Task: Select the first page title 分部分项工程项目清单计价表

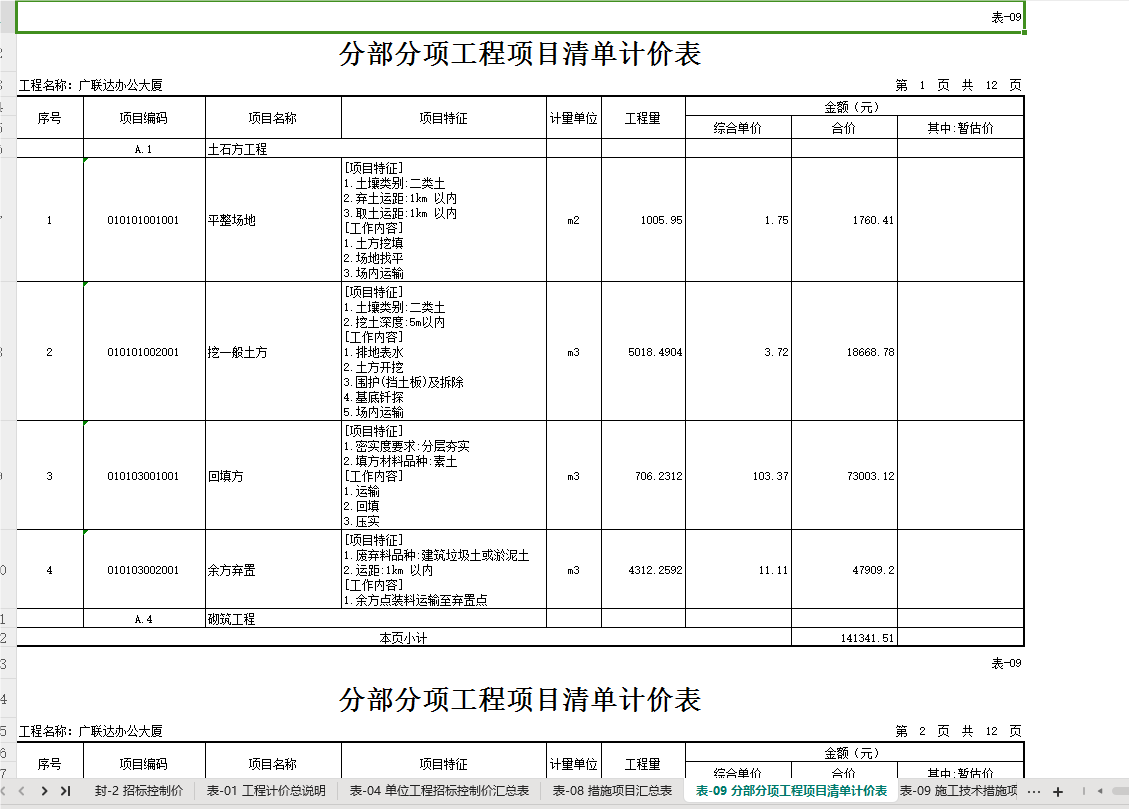Action: (x=520, y=54)
